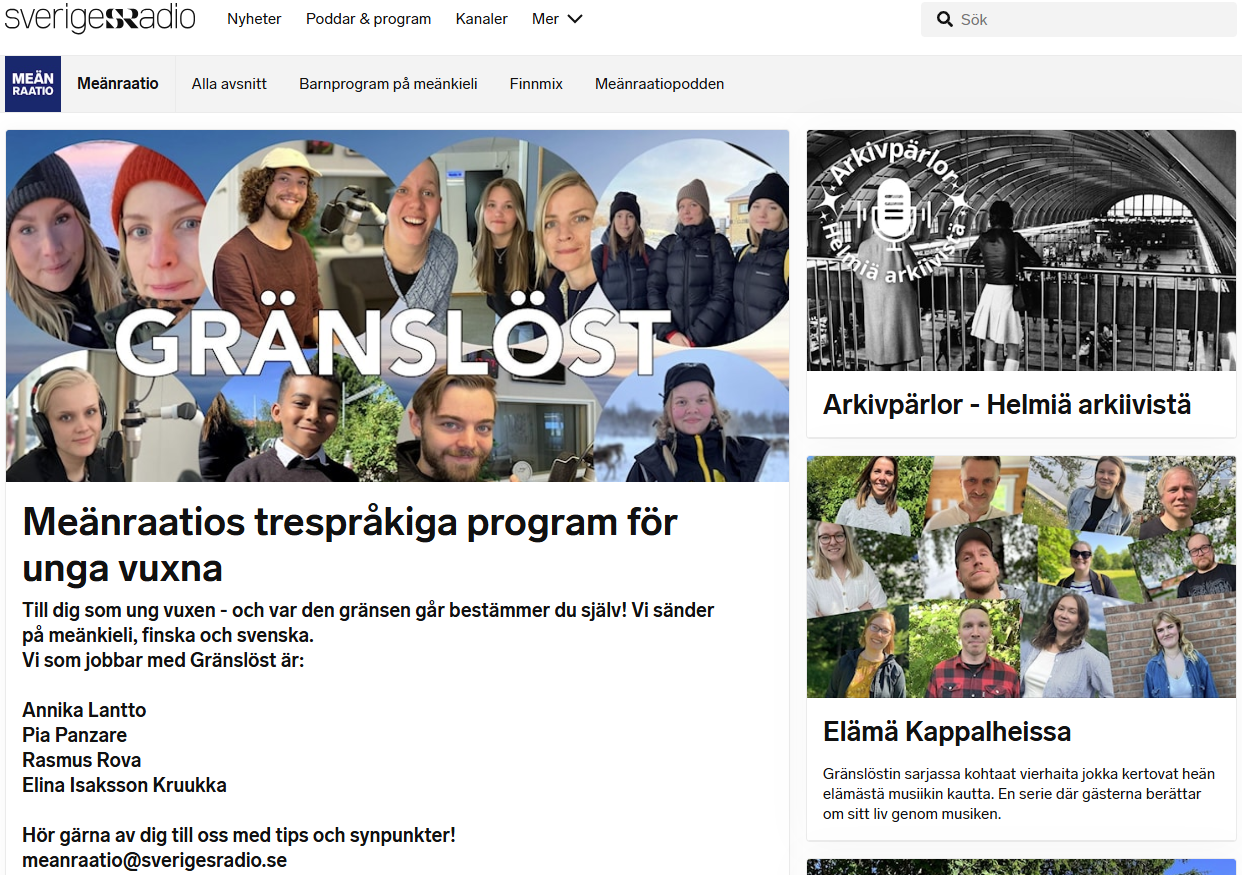This screenshot has width=1242, height=875.
Task: Open the Nyheter menu item
Action: [254, 19]
